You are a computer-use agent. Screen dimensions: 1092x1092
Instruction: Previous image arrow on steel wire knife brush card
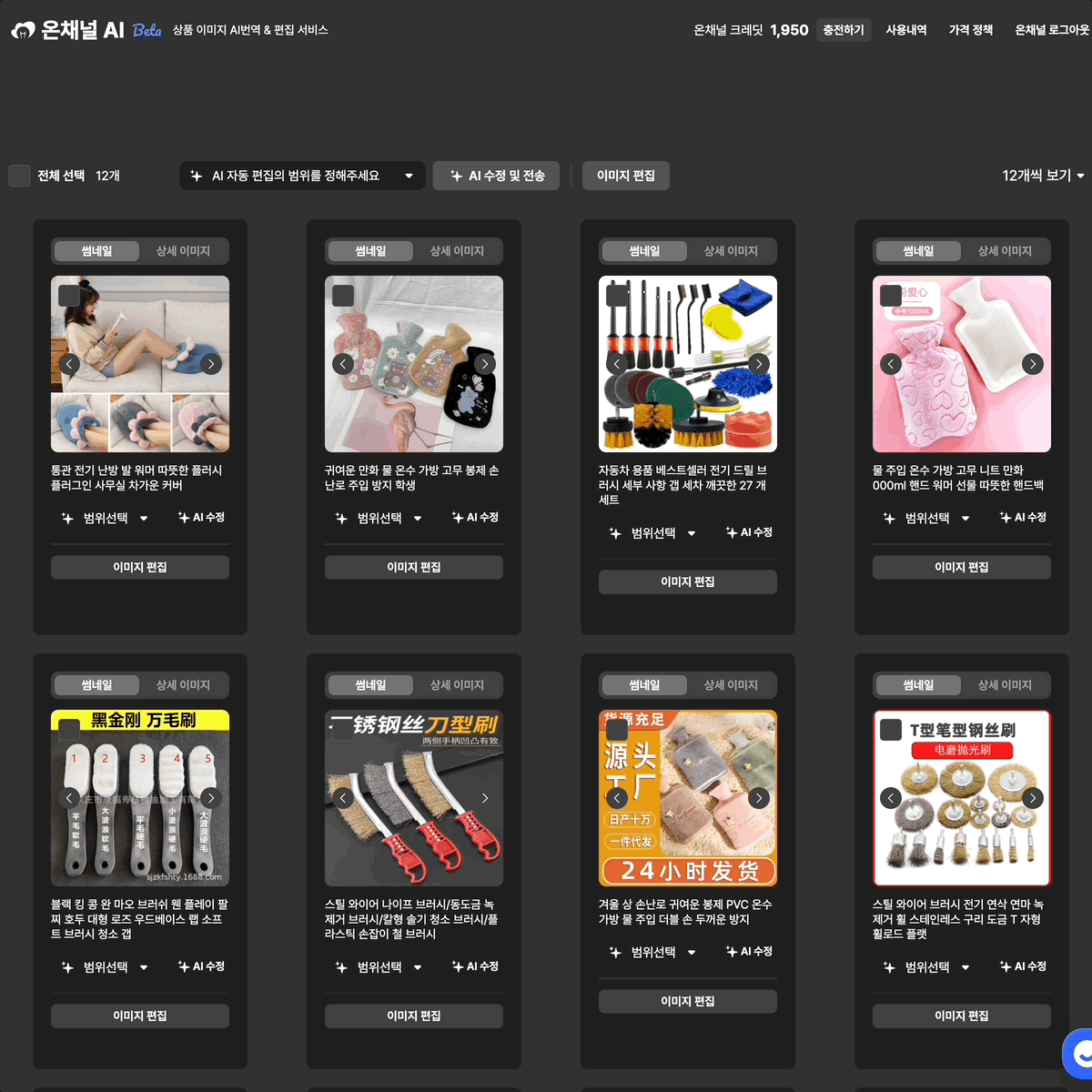pyautogui.click(x=343, y=798)
